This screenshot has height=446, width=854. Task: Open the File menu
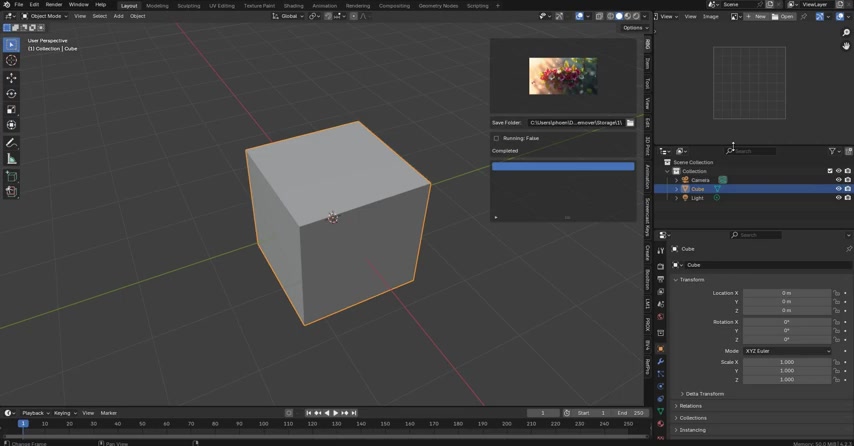click(x=19, y=4)
